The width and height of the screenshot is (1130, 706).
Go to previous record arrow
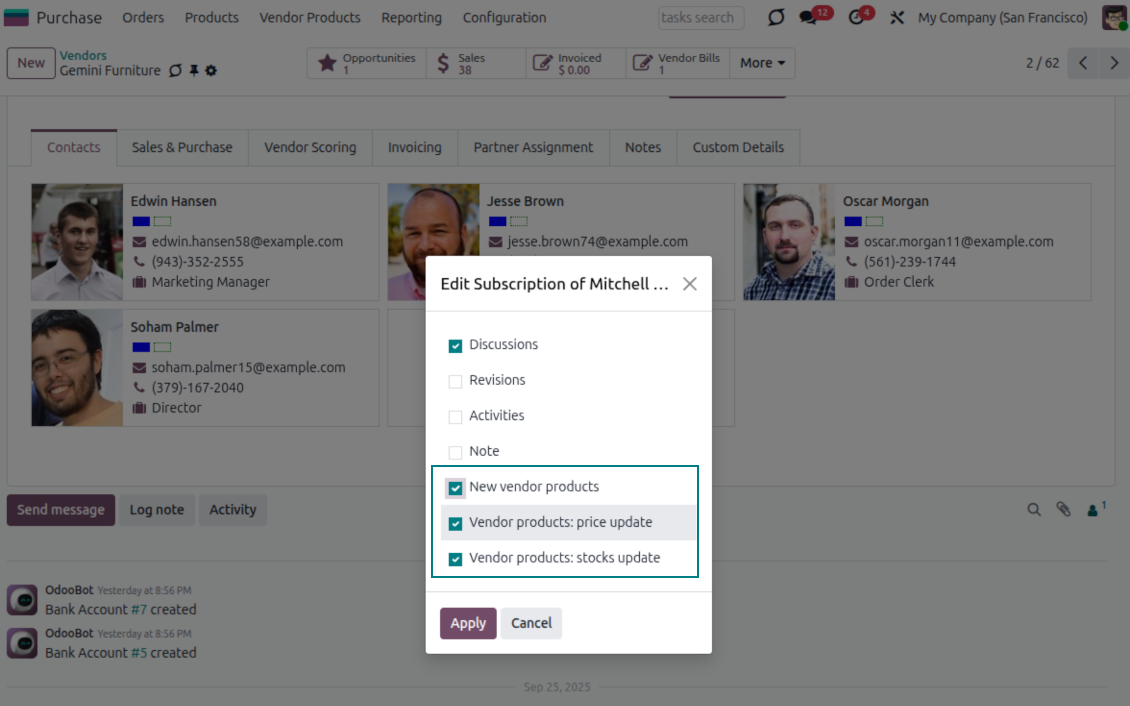pyautogui.click(x=1083, y=63)
